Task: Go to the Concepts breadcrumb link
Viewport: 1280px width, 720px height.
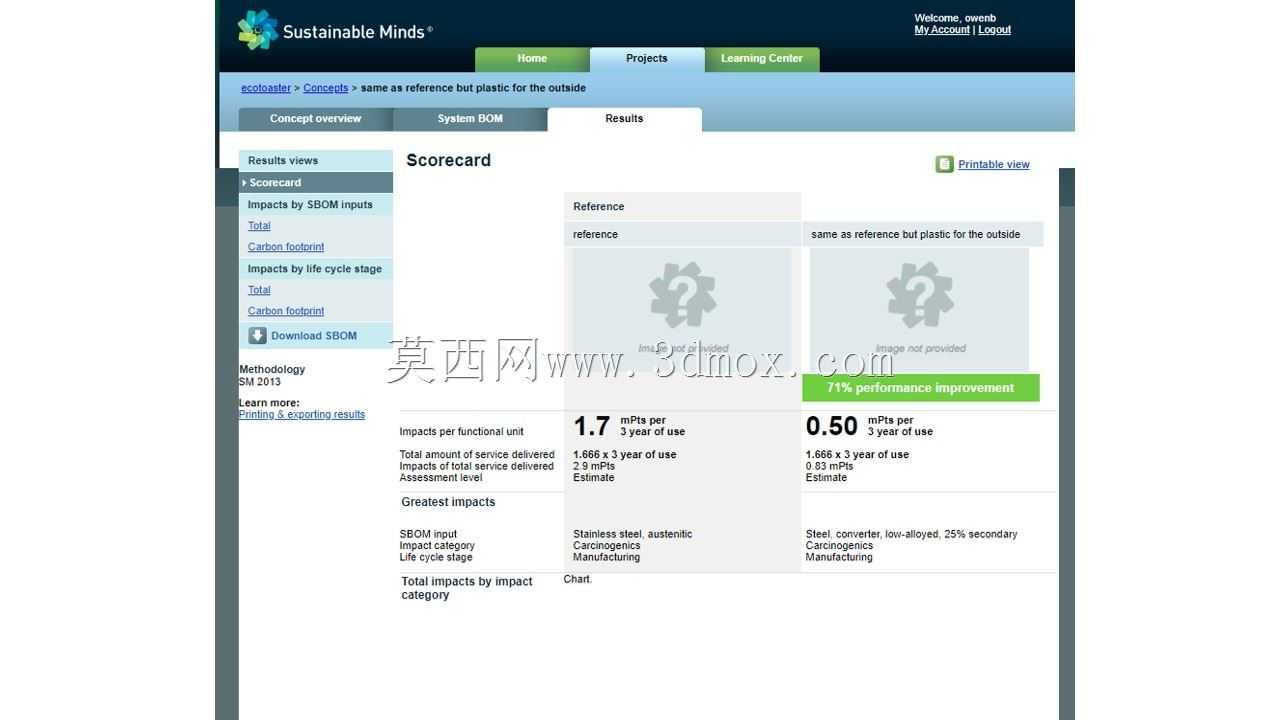Action: [x=326, y=88]
